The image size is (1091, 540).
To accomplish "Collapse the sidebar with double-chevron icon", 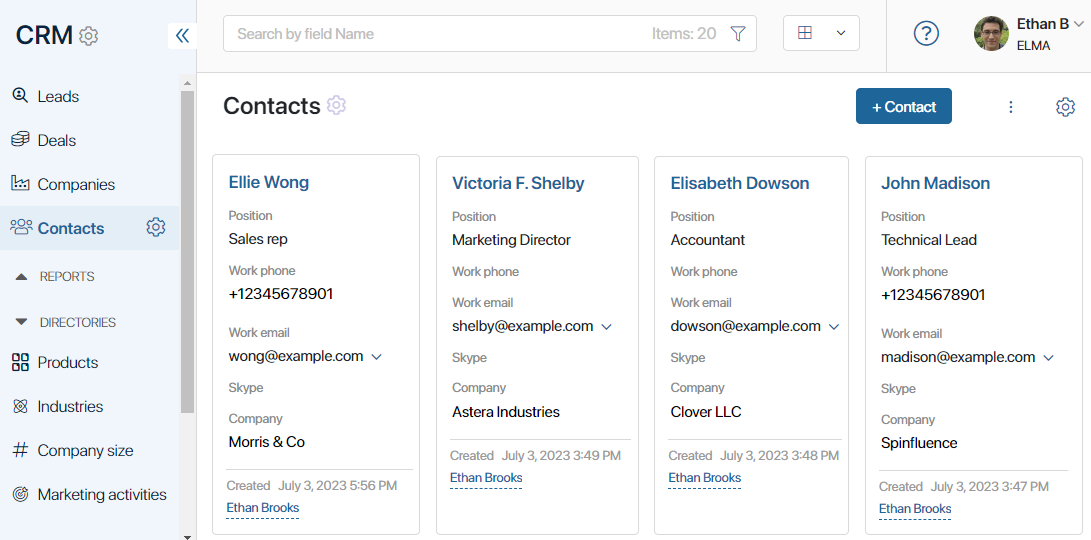I will 182,35.
